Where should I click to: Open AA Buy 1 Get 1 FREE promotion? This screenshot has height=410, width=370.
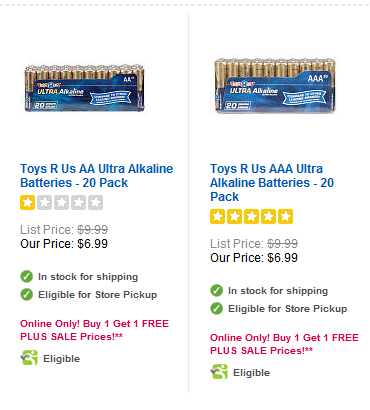pyautogui.click(x=94, y=330)
